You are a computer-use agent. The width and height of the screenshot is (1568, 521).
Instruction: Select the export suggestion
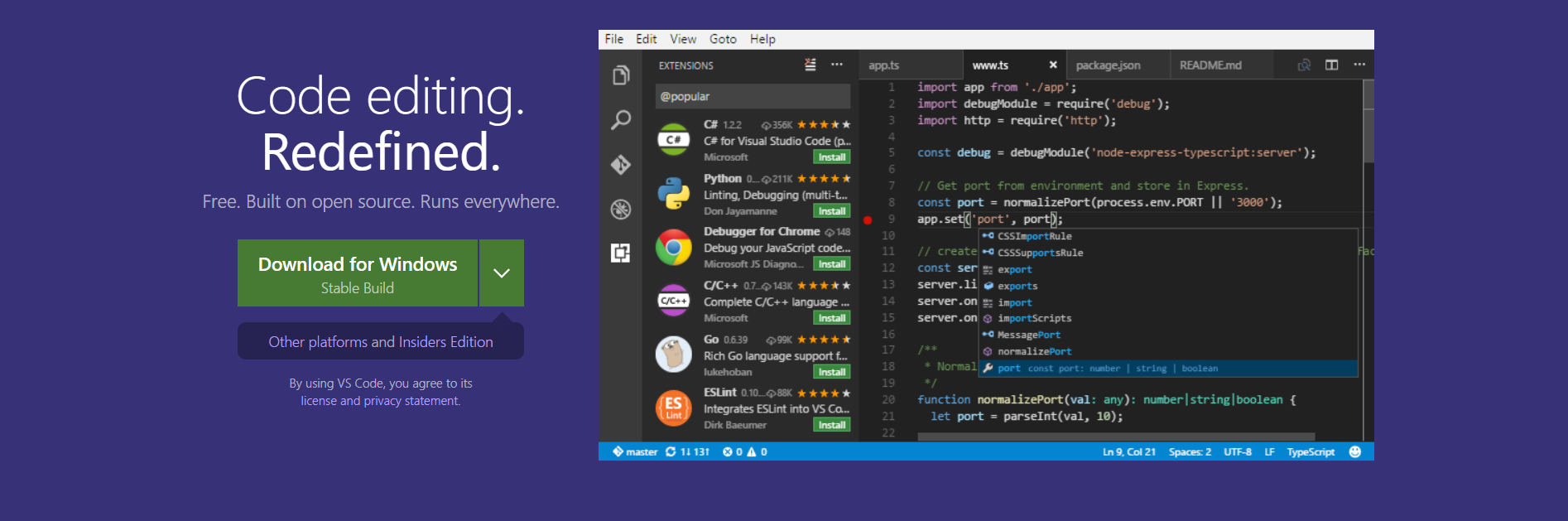pyautogui.click(x=1168, y=269)
